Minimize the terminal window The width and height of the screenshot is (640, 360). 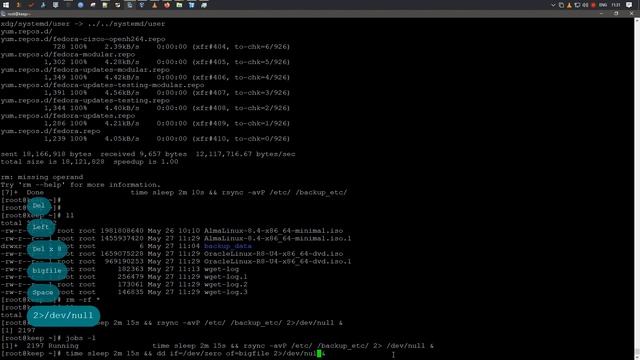point(601,13)
